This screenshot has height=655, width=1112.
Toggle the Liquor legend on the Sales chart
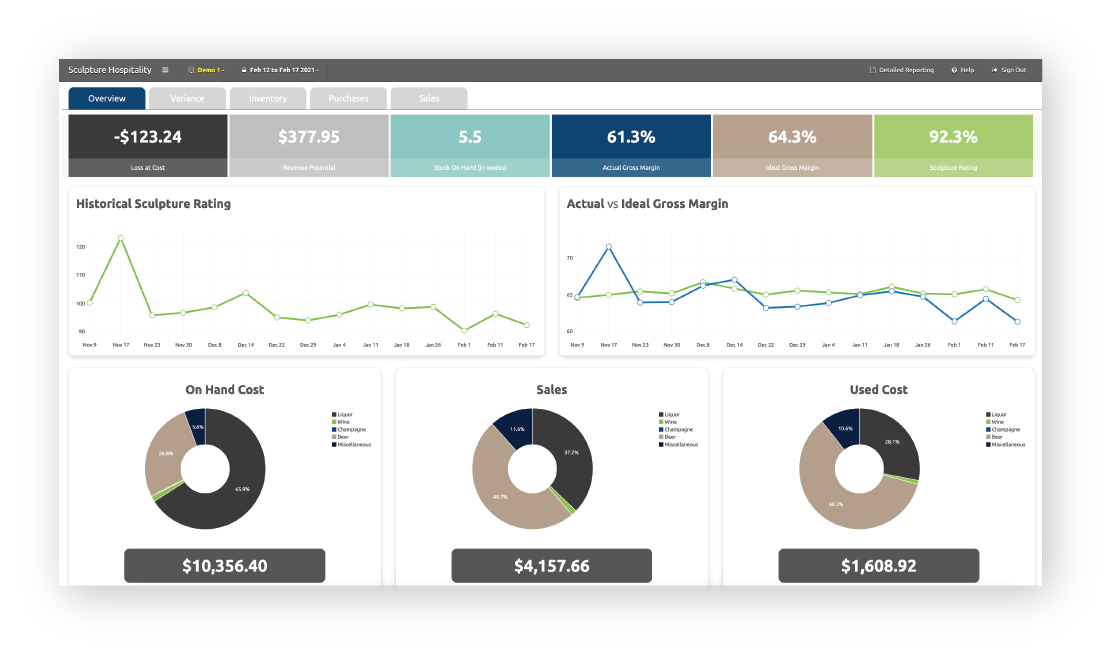(x=668, y=413)
